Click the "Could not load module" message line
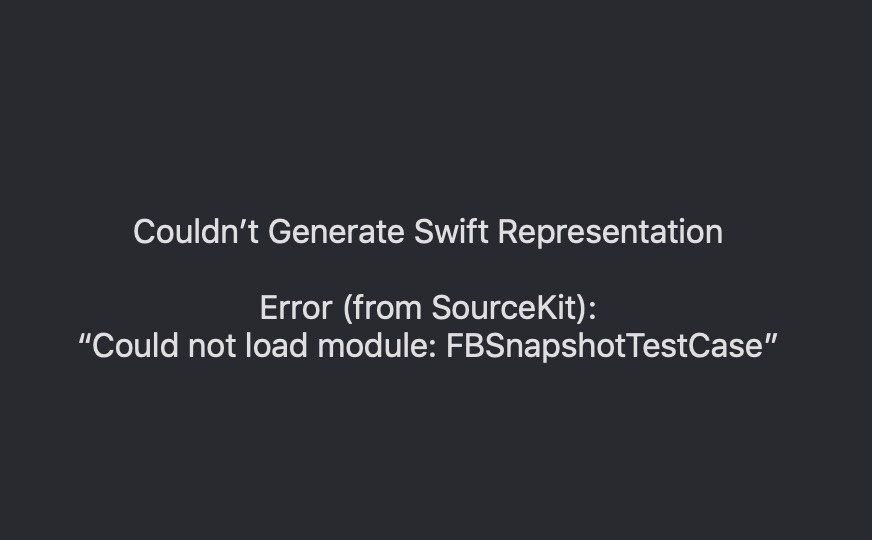The height and width of the screenshot is (540, 872). click(x=428, y=345)
